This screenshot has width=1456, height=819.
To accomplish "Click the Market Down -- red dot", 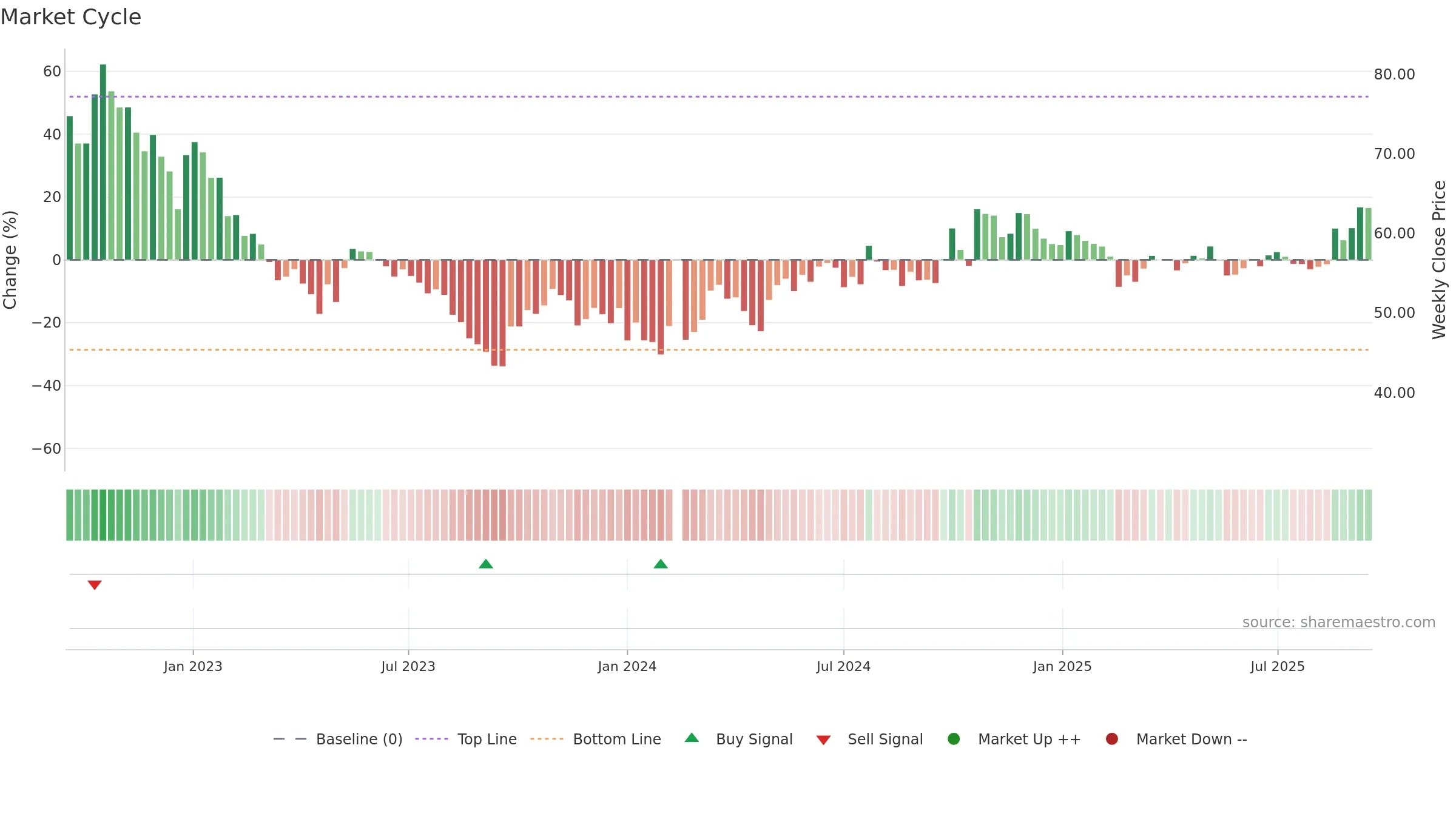I will click(1112, 739).
